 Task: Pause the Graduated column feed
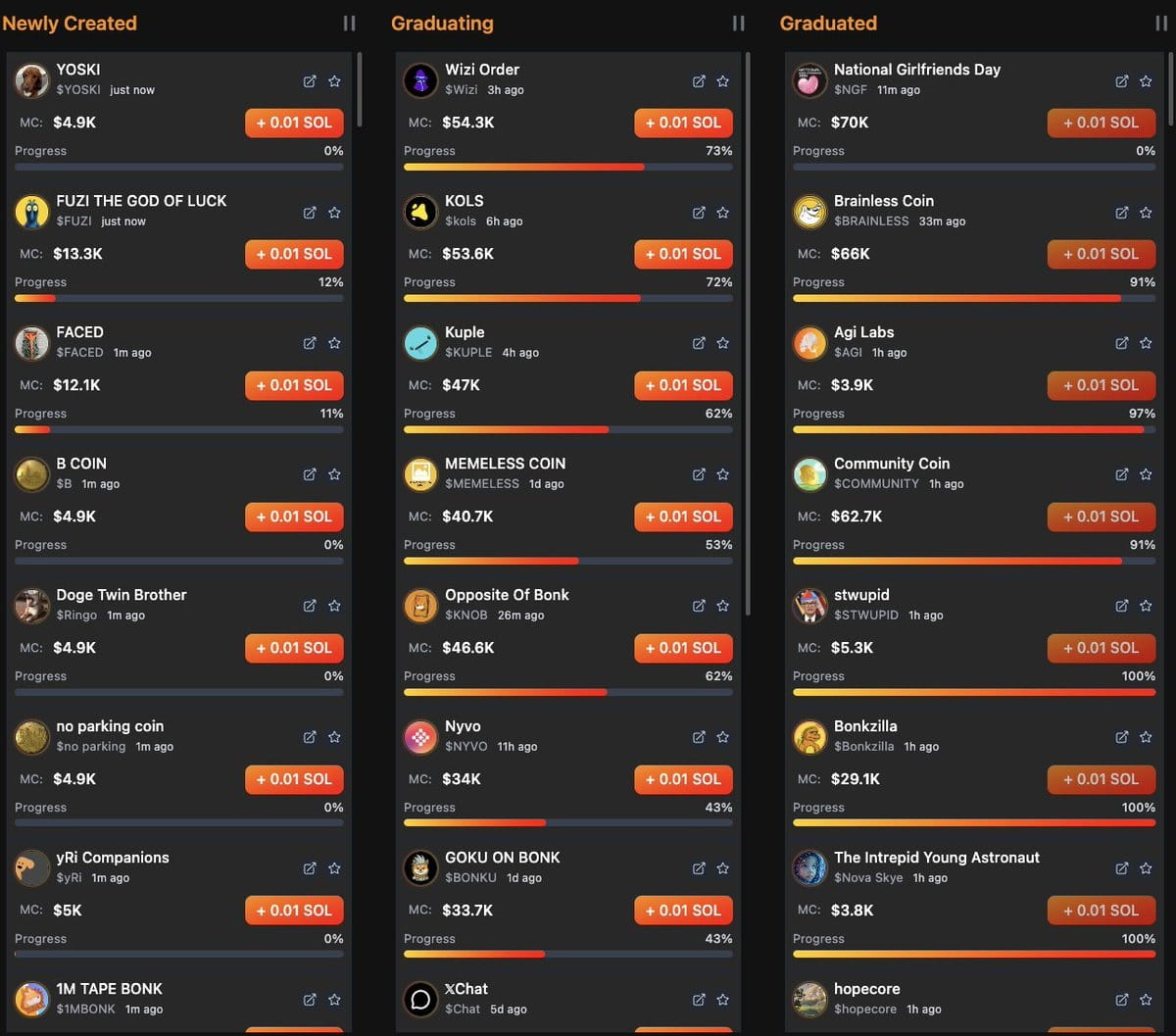1160,24
